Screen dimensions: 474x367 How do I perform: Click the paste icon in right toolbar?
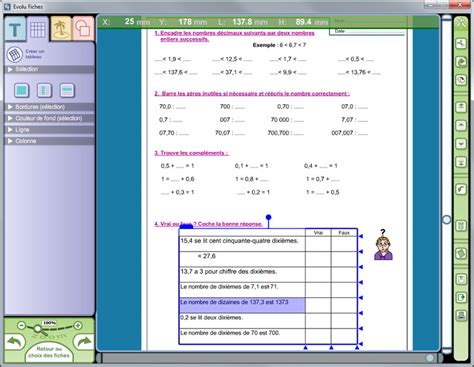[461, 80]
